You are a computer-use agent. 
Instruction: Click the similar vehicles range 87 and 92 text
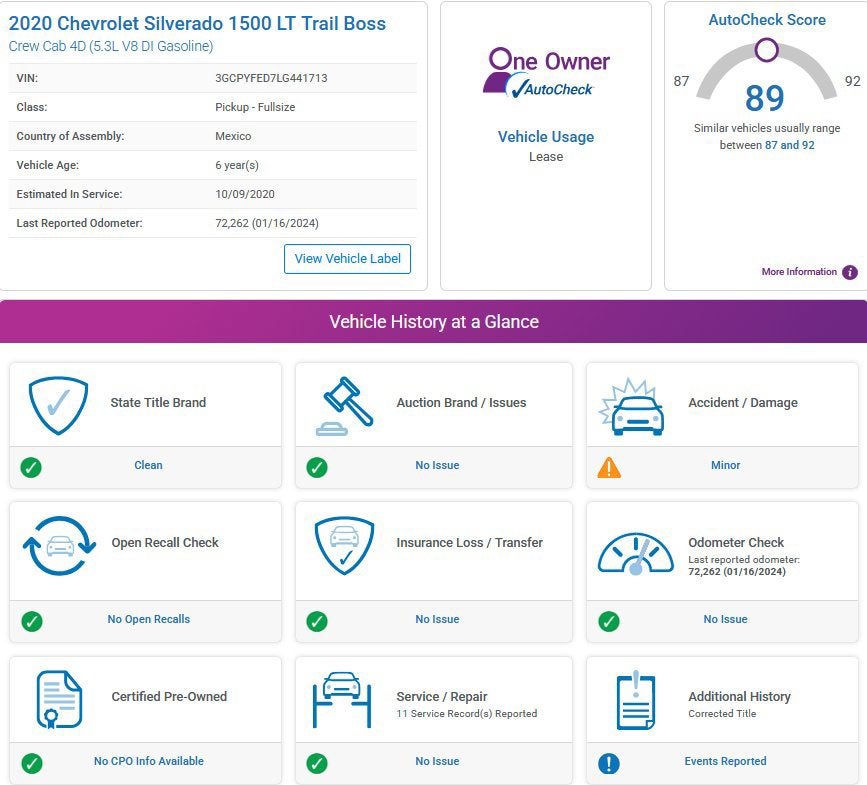click(790, 145)
